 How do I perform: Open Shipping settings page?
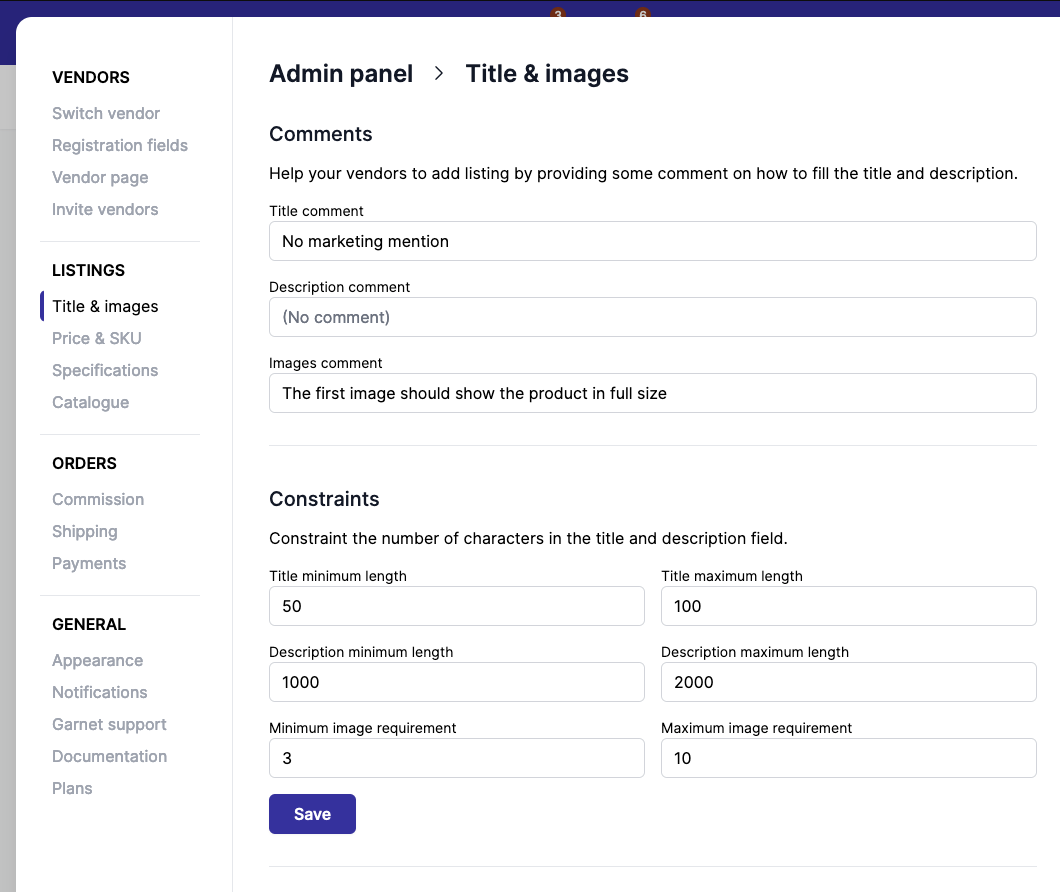[85, 532]
